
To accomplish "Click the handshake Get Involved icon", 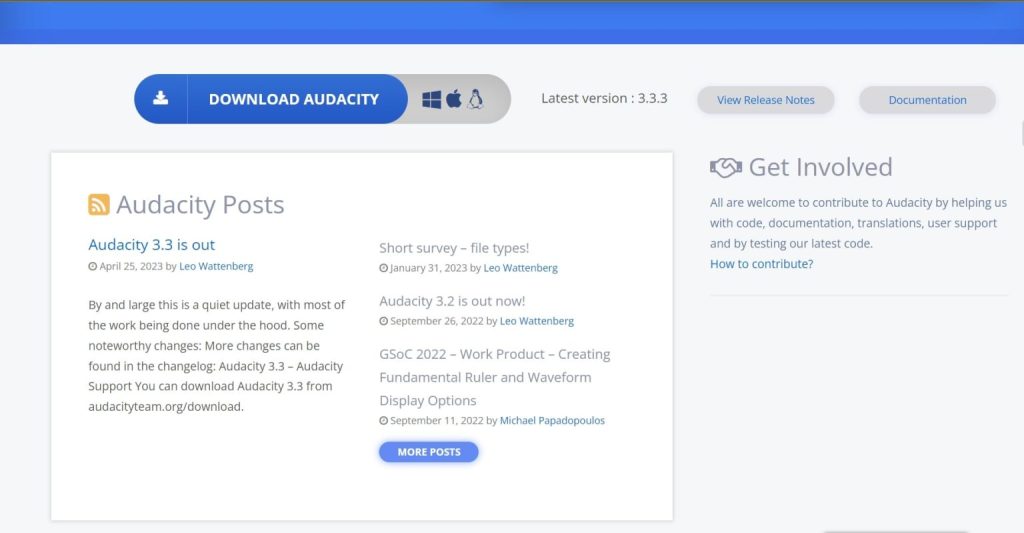I will (x=725, y=168).
